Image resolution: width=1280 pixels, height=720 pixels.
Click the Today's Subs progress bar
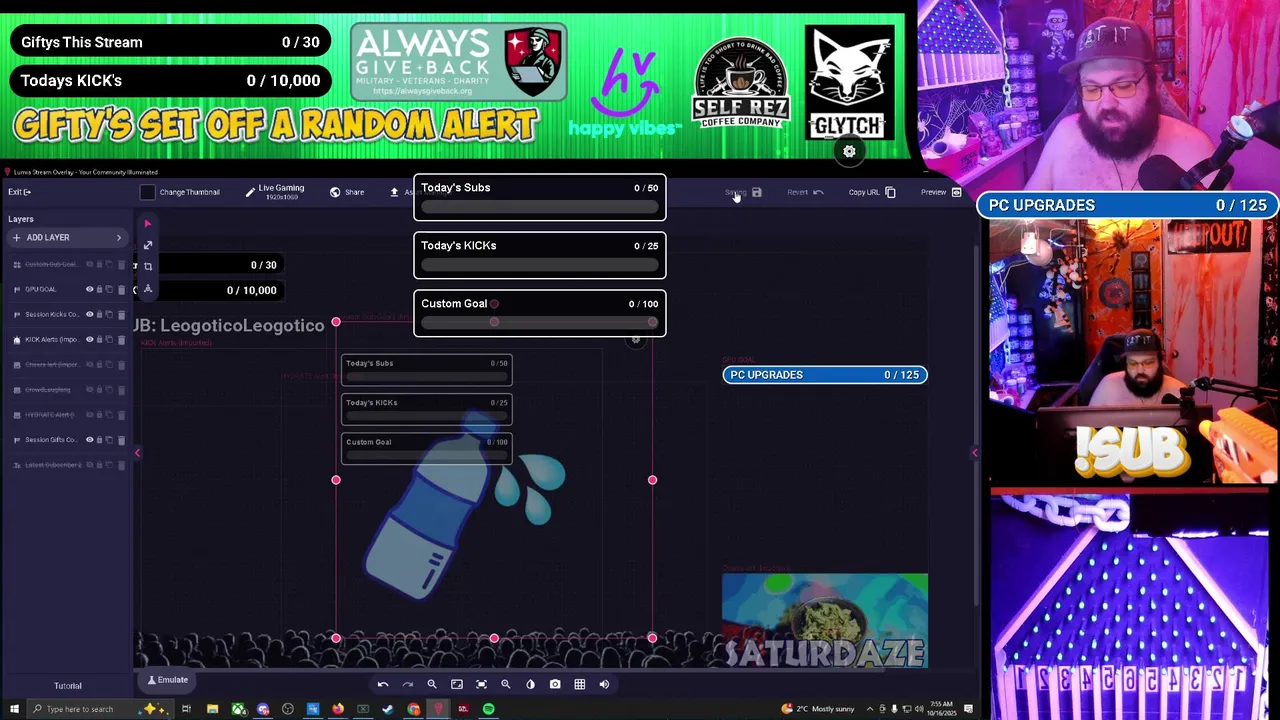pyautogui.click(x=540, y=206)
